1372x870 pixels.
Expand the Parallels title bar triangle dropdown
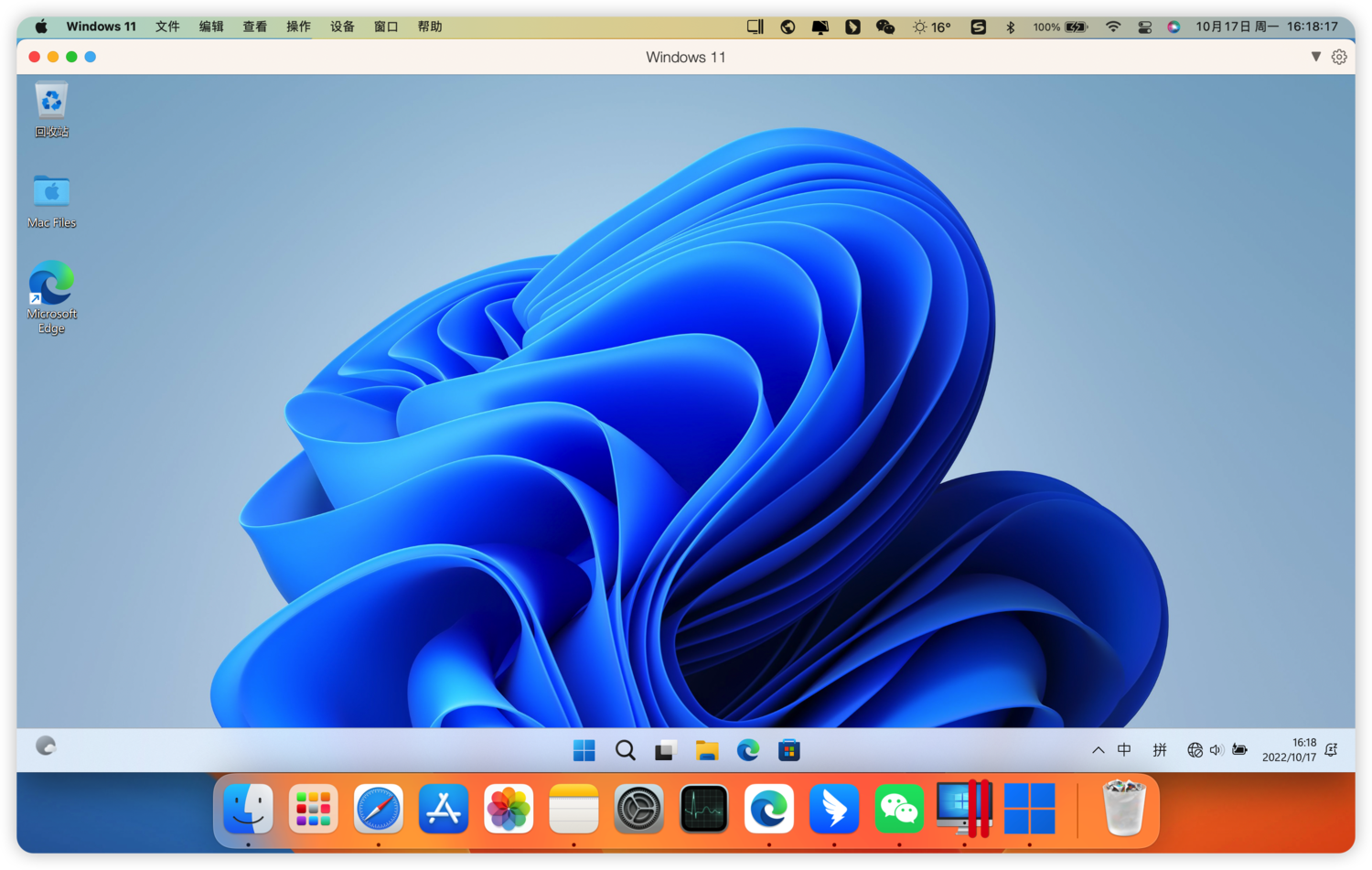[1315, 57]
